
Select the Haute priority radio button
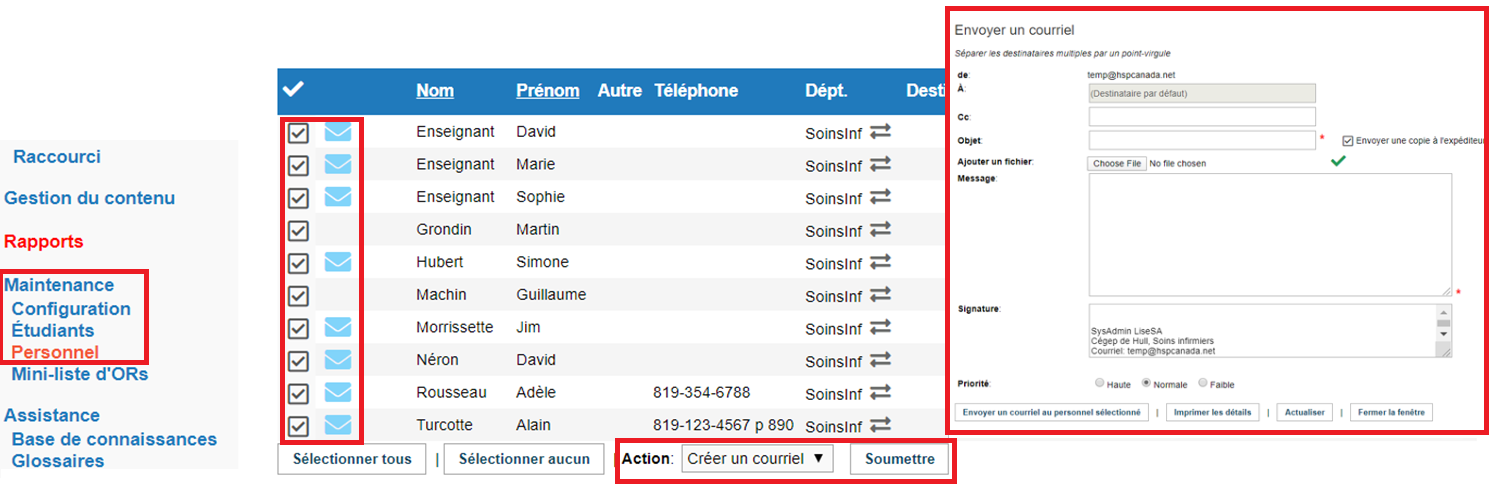coord(1100,383)
